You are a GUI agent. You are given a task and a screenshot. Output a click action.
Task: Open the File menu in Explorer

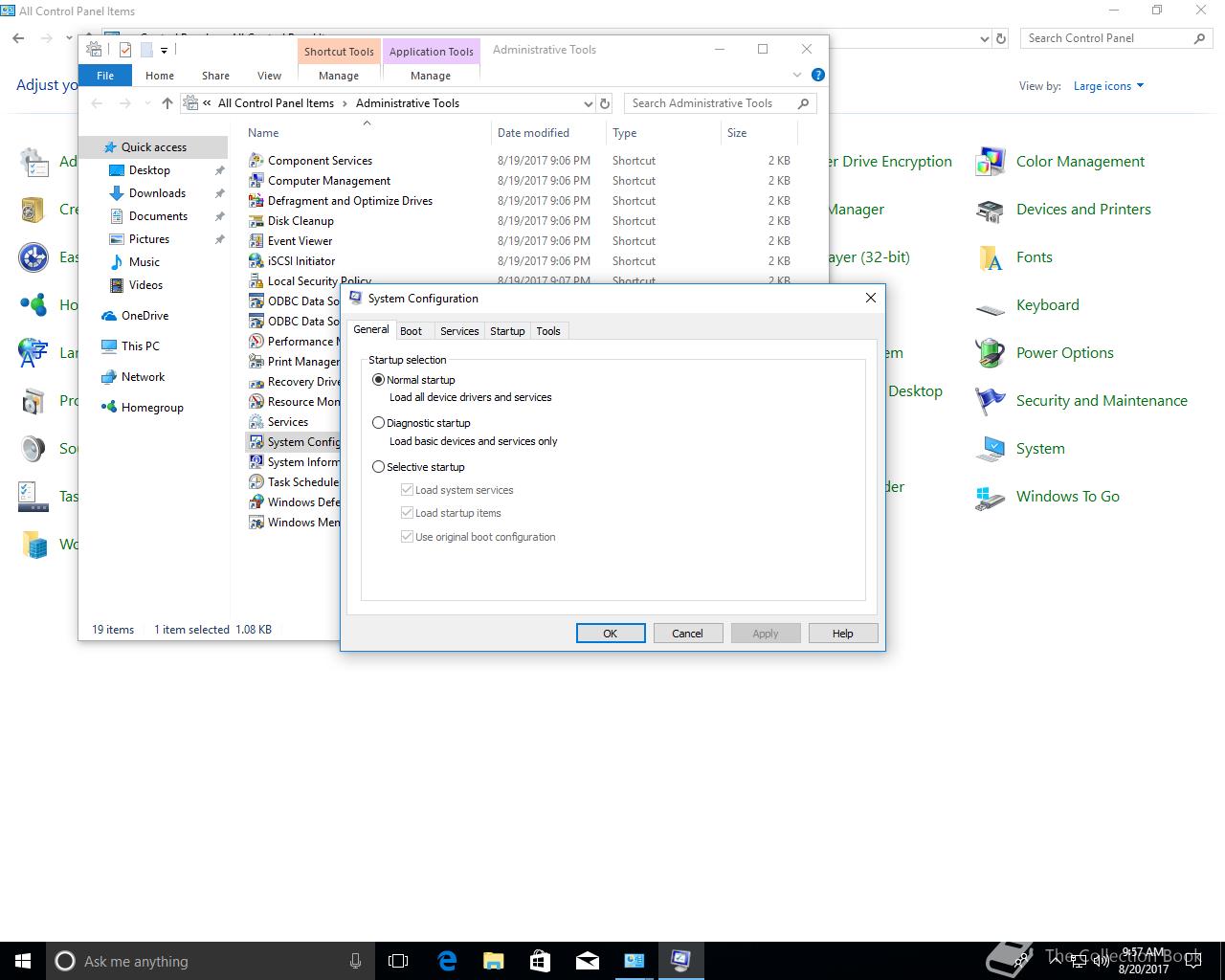105,76
